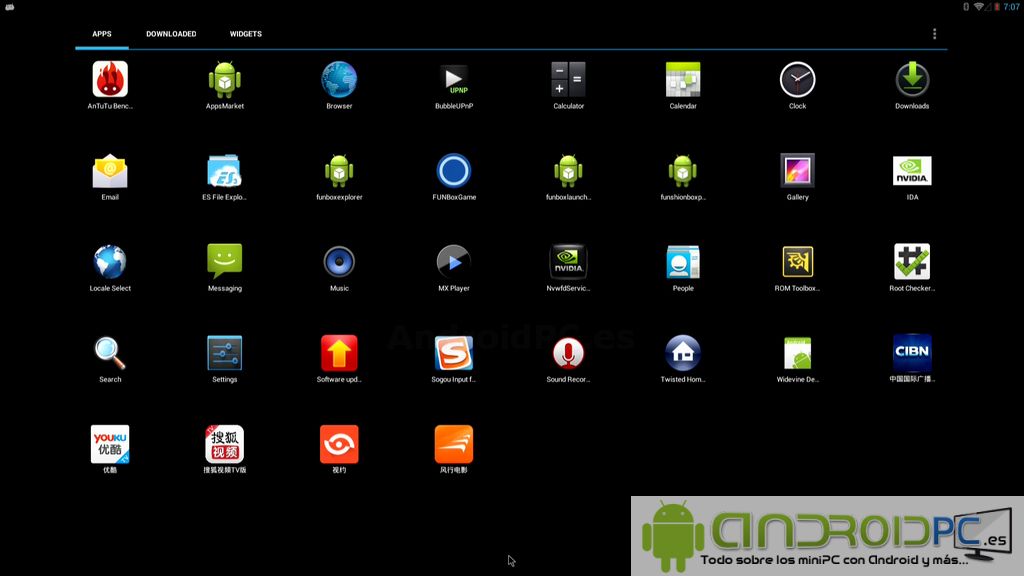Image resolution: width=1024 pixels, height=576 pixels.
Task: Open the three-dot overflow menu
Action: (934, 34)
